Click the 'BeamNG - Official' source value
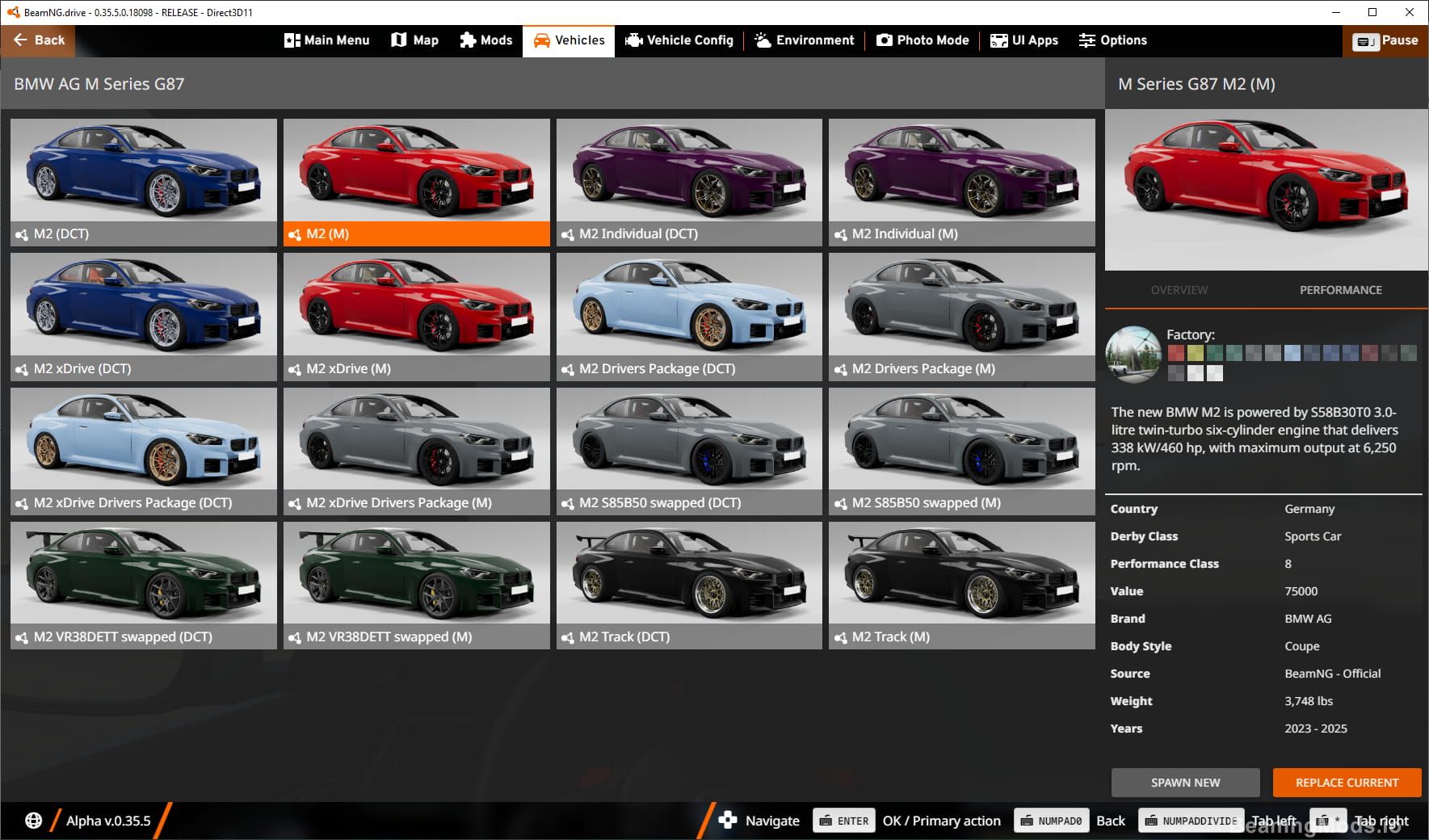1429x840 pixels. coord(1333,674)
